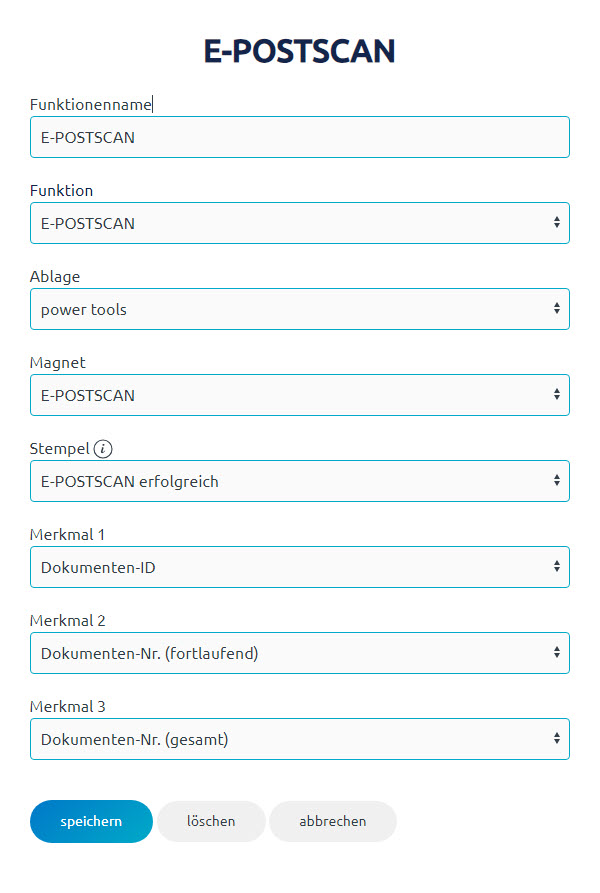Screen dimensions: 600x893
Task: Click the E-POSTSCAN page heading
Action: (299, 51)
